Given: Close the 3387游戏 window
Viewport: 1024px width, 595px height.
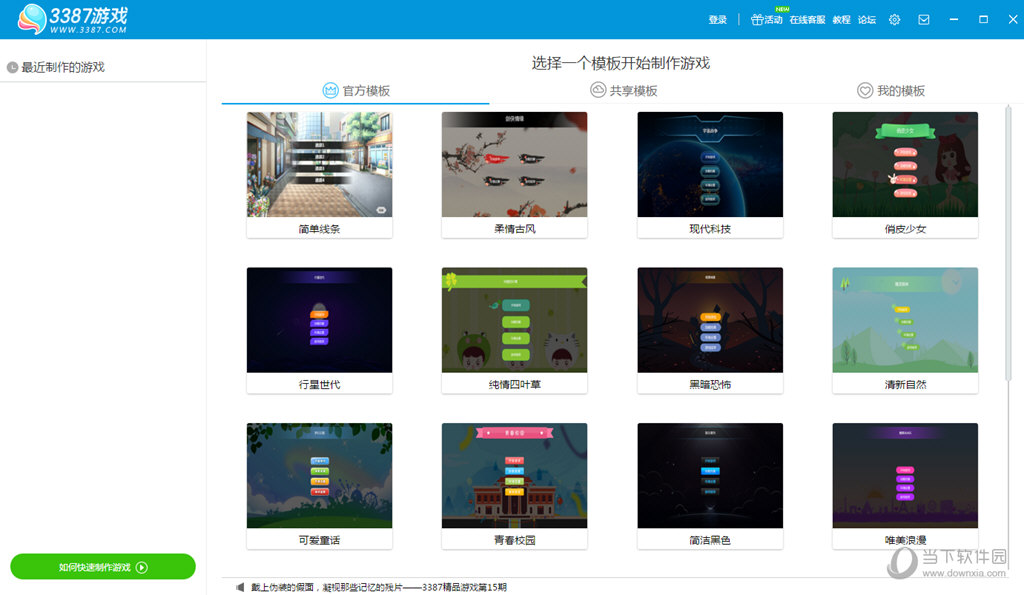Looking at the screenshot, I should [1013, 20].
